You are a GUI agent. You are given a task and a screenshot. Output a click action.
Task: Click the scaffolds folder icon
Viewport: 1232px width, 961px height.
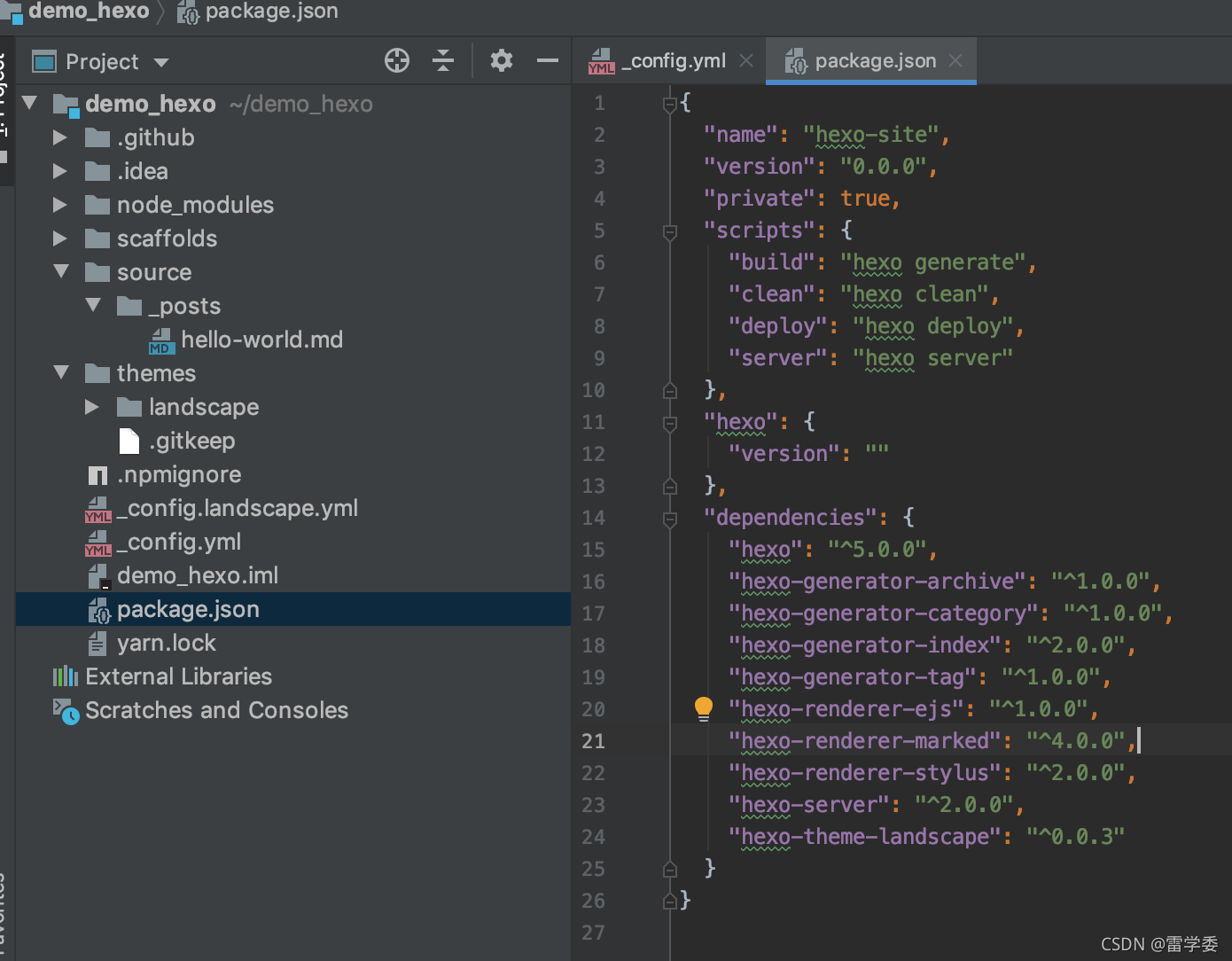click(x=97, y=239)
